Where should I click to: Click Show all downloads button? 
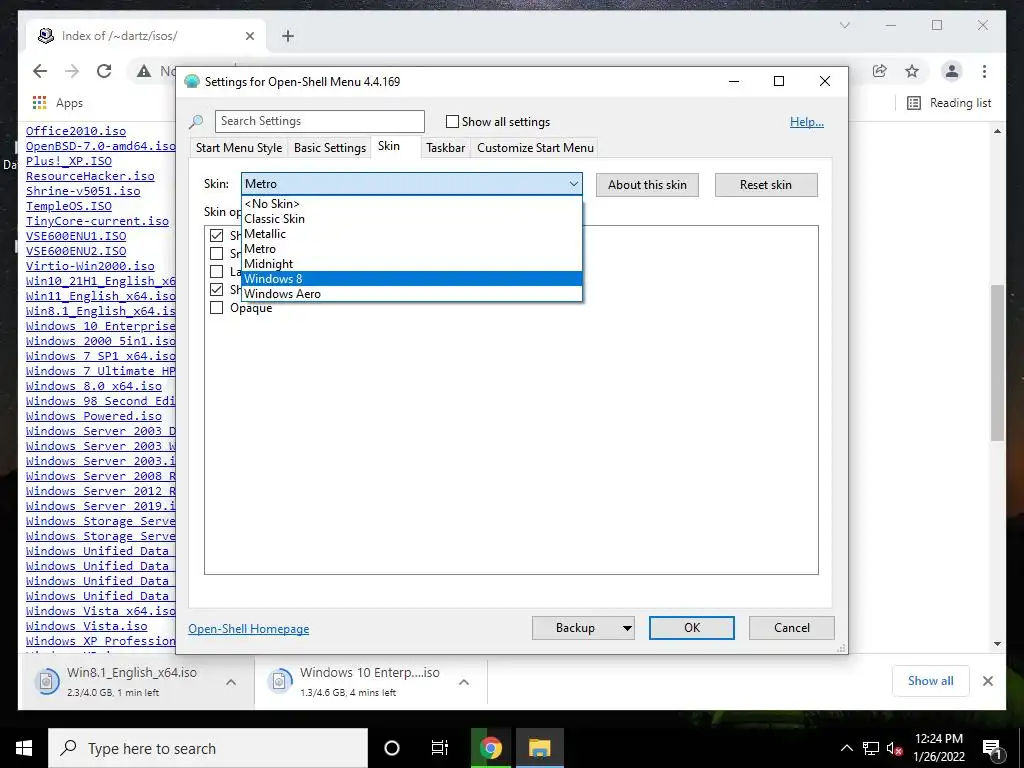(931, 681)
